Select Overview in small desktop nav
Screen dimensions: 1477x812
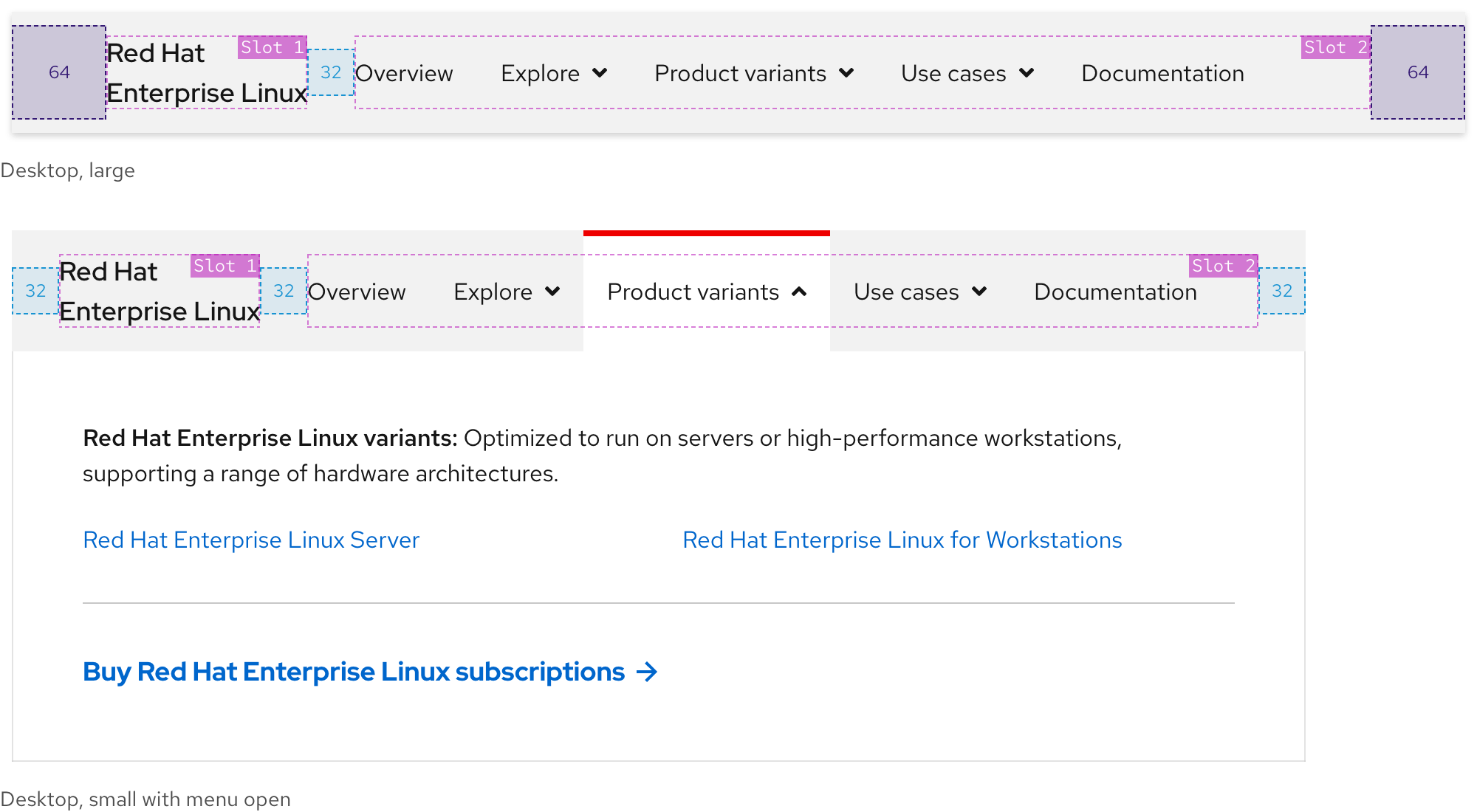[357, 292]
